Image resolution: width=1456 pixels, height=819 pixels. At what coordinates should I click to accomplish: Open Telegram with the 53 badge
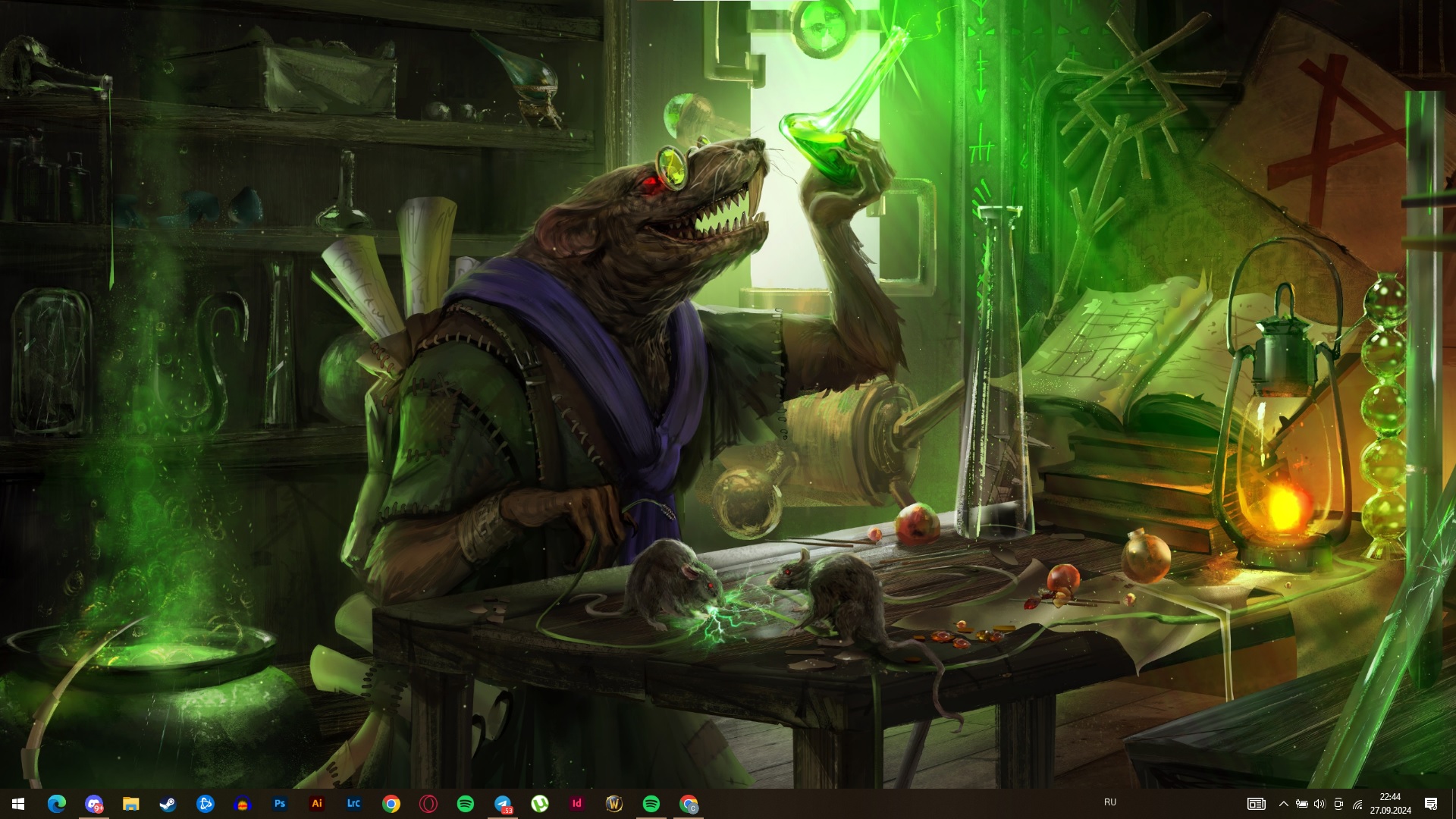pyautogui.click(x=503, y=804)
